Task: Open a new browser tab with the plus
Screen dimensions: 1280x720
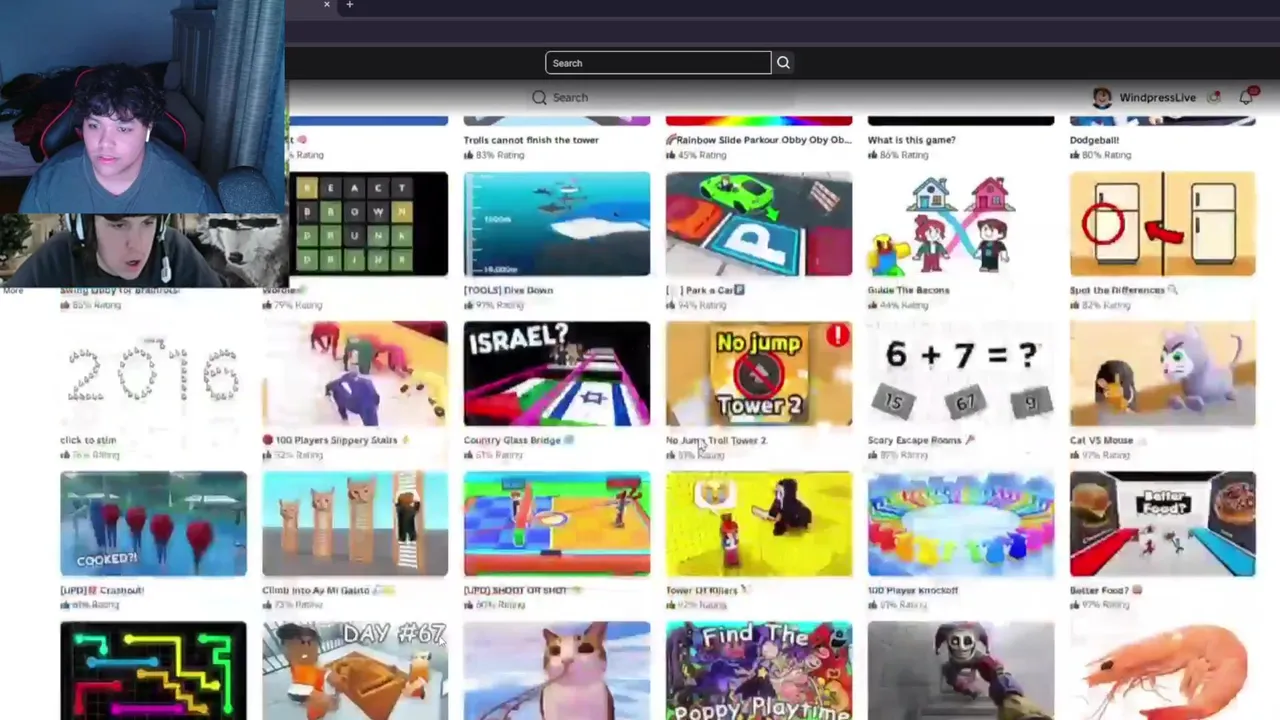Action: click(x=349, y=5)
